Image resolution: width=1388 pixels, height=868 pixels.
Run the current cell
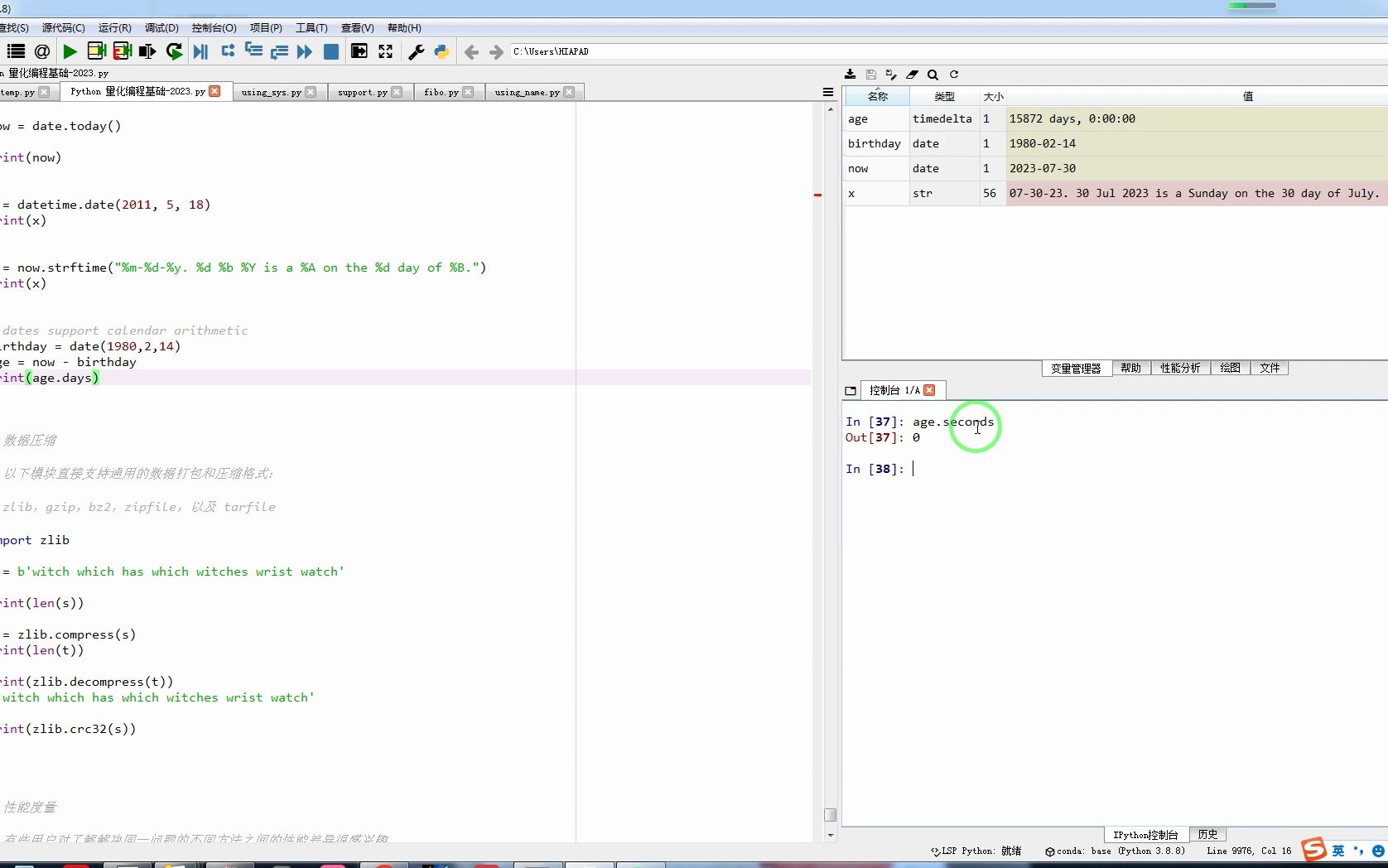(x=96, y=51)
